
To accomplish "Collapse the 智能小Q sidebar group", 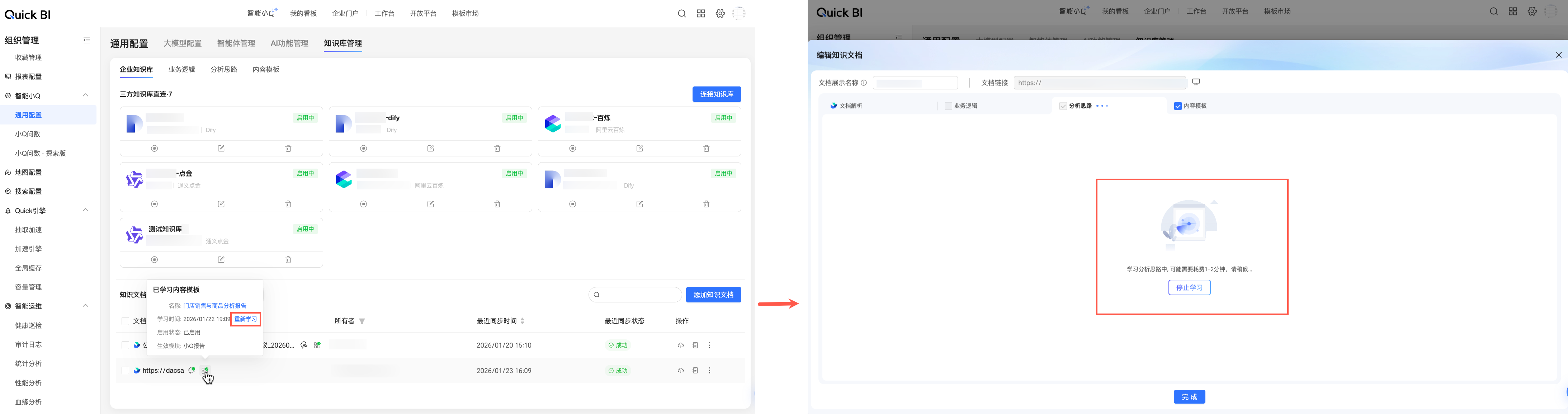I will pyautogui.click(x=86, y=95).
